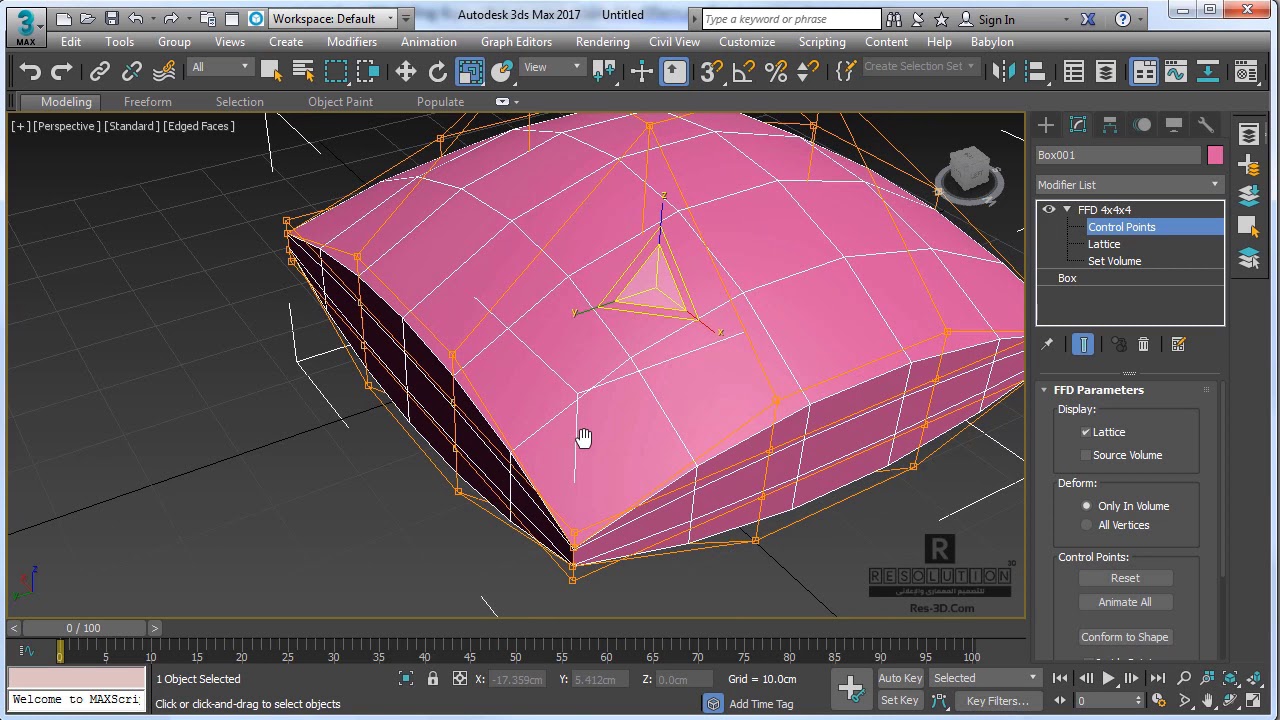1280x720 pixels.
Task: Switch to the Object Paint ribbon tab
Action: click(x=340, y=102)
